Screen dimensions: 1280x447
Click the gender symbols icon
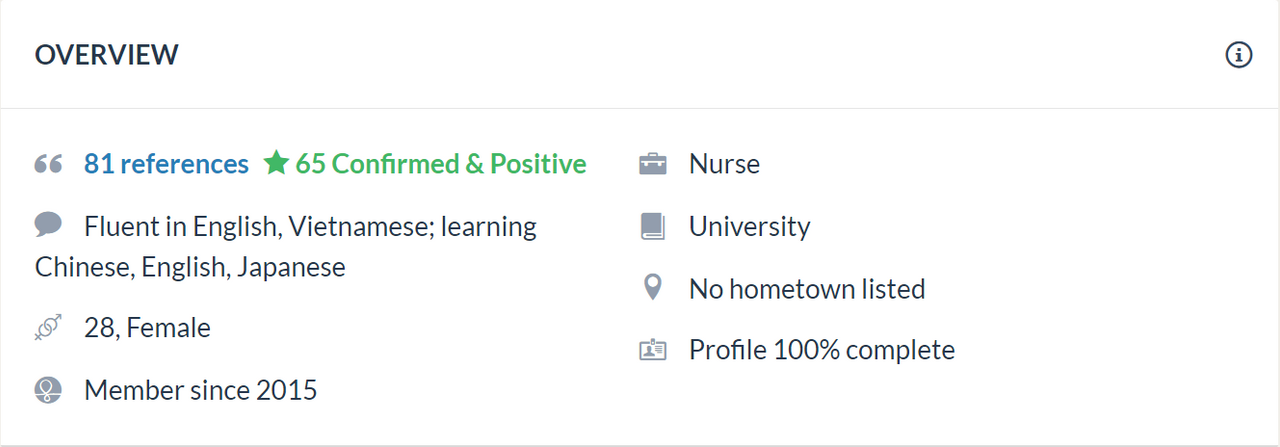click(x=48, y=327)
